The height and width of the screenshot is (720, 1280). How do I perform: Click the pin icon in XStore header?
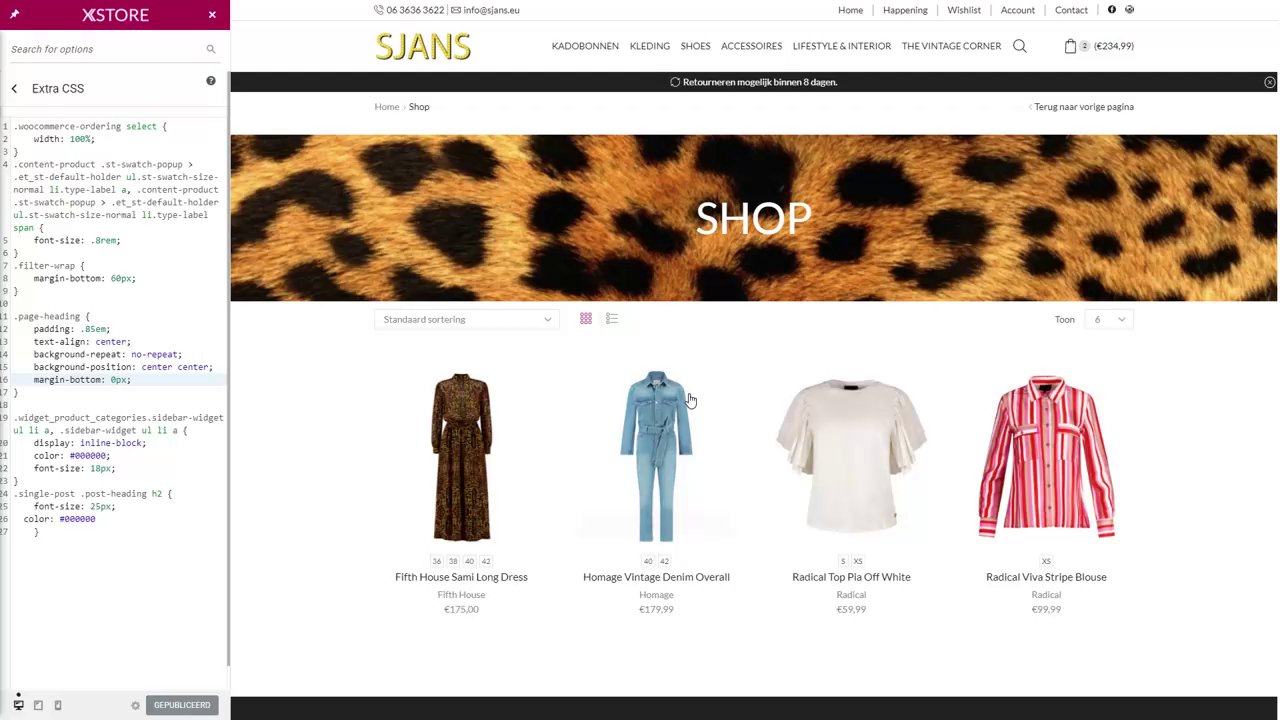coord(14,15)
